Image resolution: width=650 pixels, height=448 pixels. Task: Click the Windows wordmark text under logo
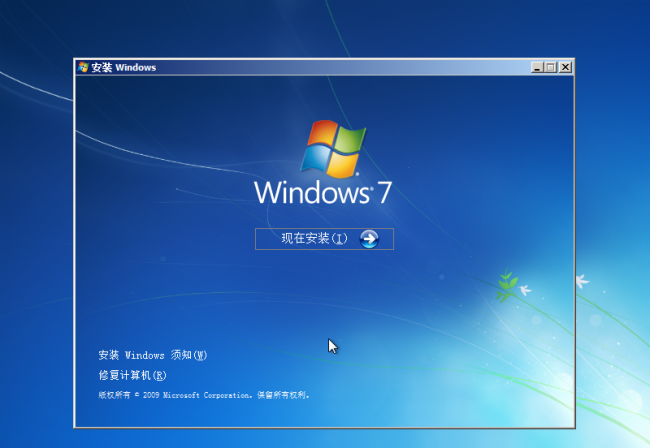point(313,193)
